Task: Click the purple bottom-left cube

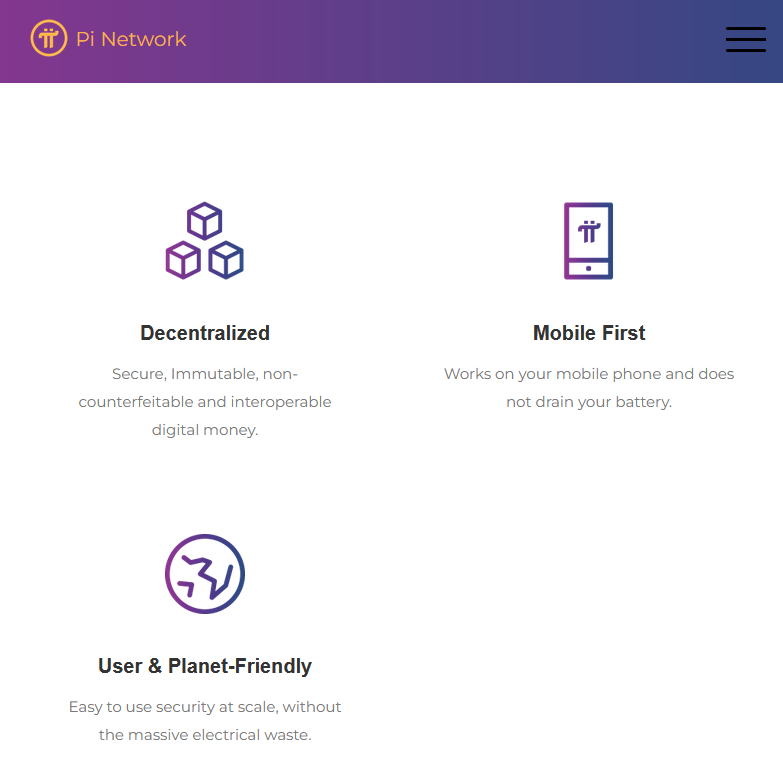Action: (x=183, y=260)
